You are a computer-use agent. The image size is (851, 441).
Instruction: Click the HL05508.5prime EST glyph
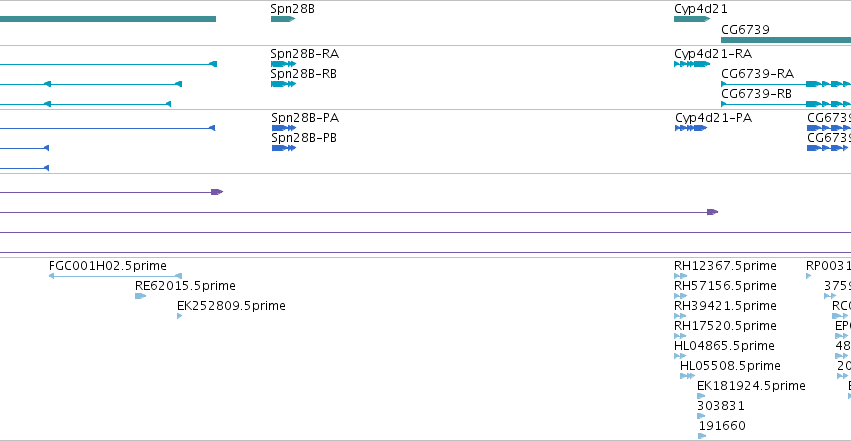point(688,376)
